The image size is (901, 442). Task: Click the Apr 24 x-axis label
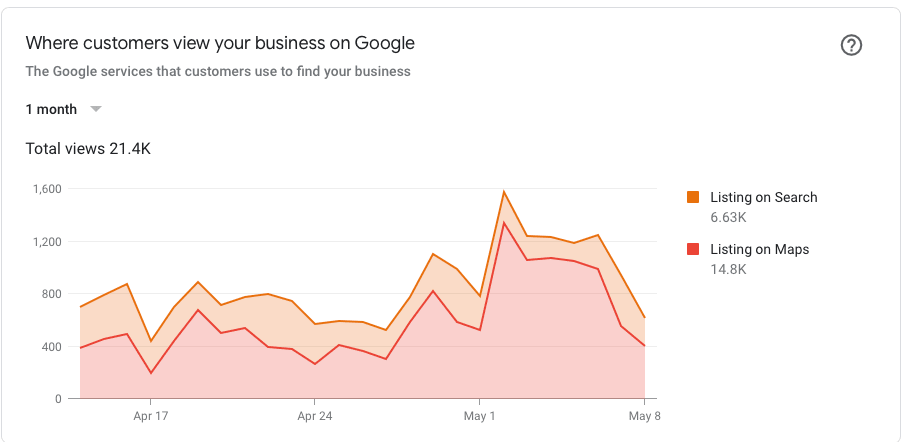[x=314, y=416]
